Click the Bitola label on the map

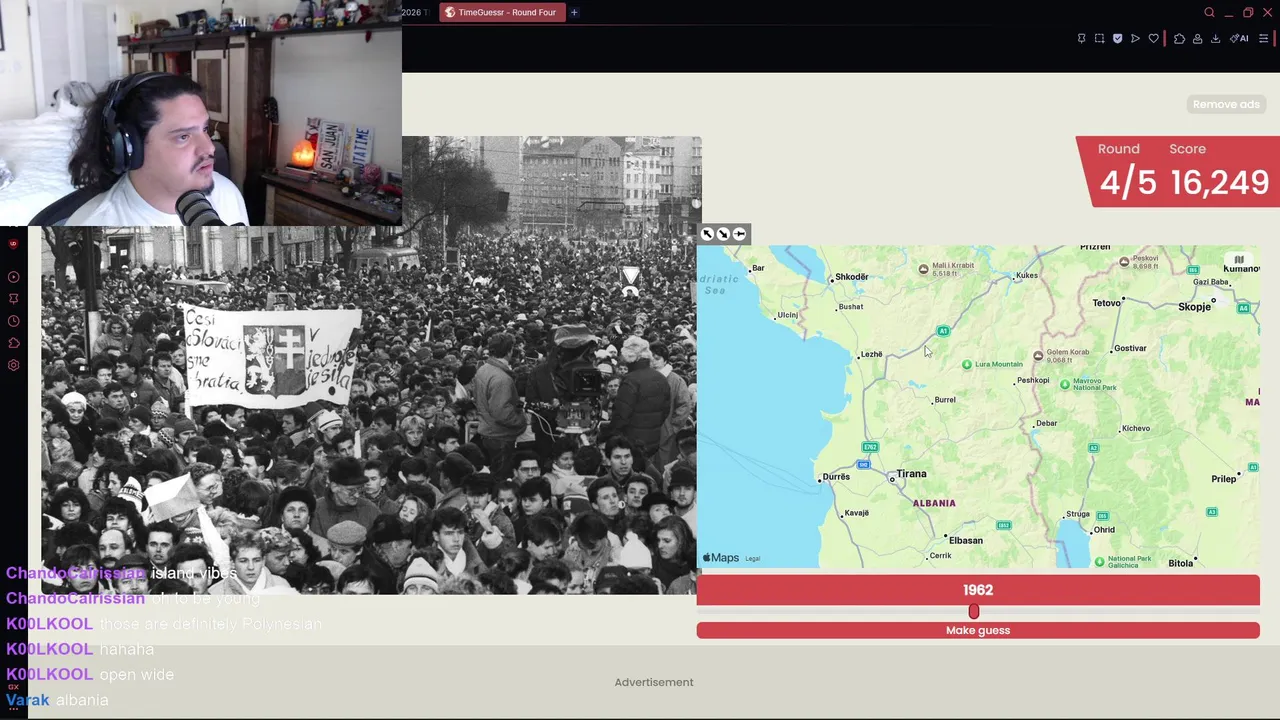tap(1181, 564)
